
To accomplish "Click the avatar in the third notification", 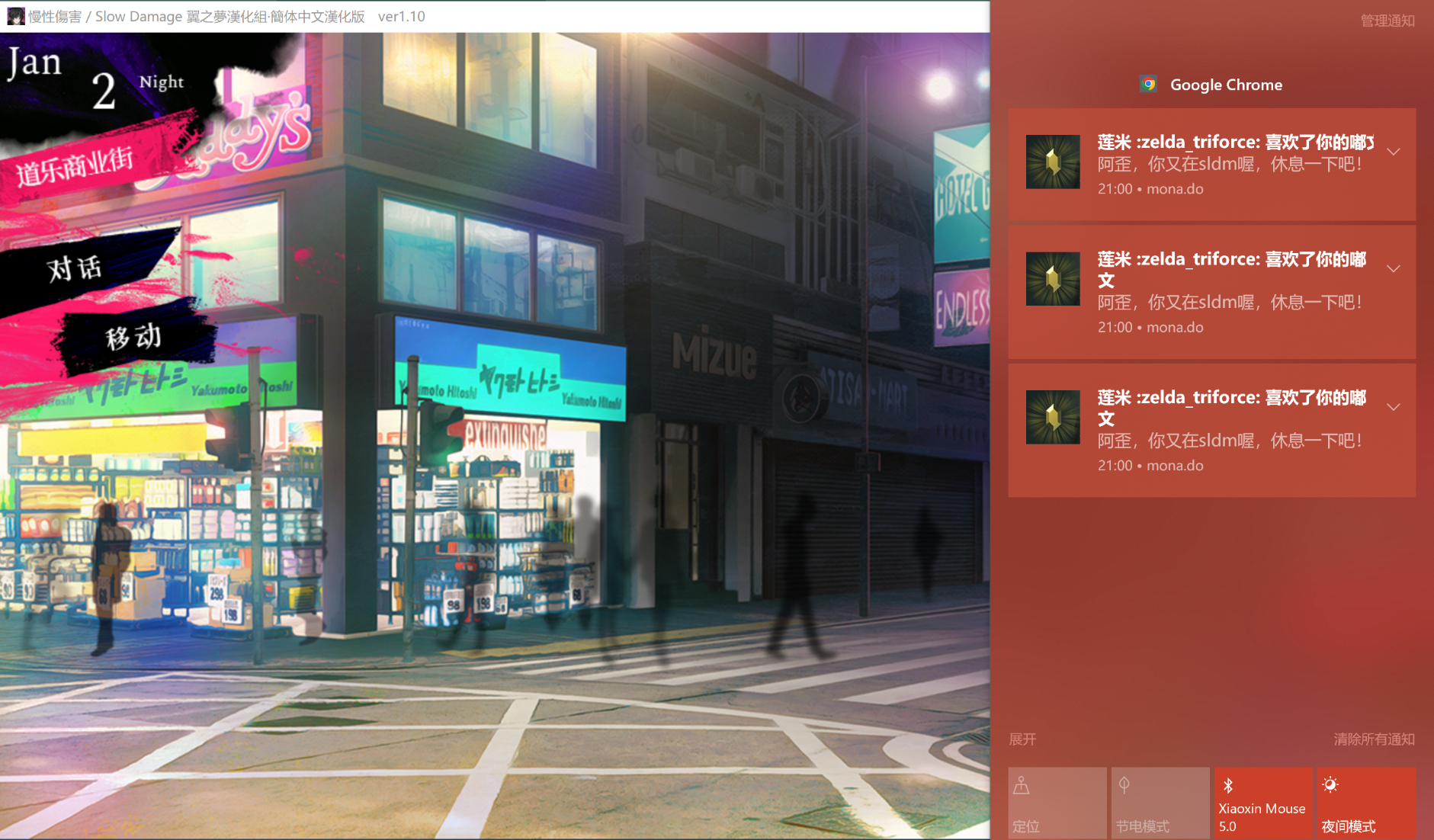I will (x=1052, y=417).
